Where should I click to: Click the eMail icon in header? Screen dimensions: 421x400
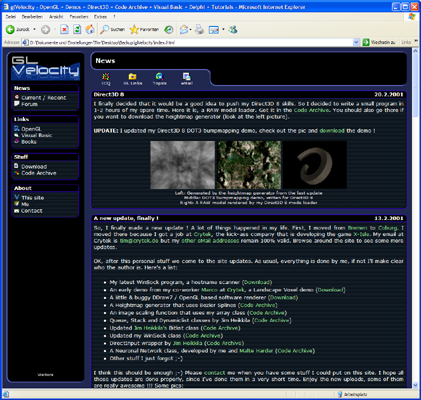coord(187,79)
